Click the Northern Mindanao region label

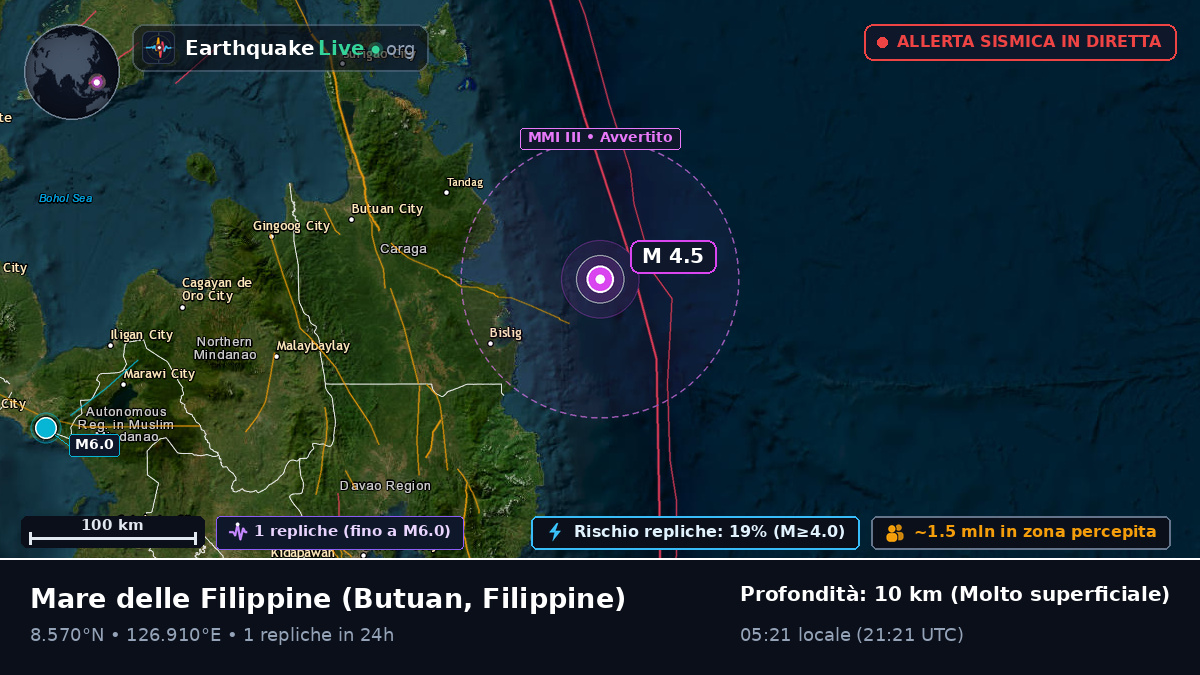coord(225,348)
